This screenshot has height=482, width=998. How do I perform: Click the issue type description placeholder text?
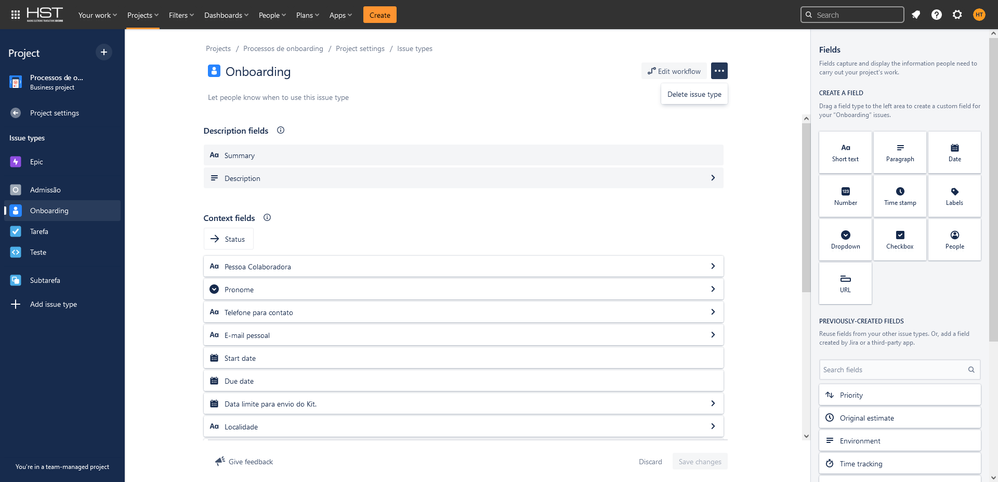278,98
